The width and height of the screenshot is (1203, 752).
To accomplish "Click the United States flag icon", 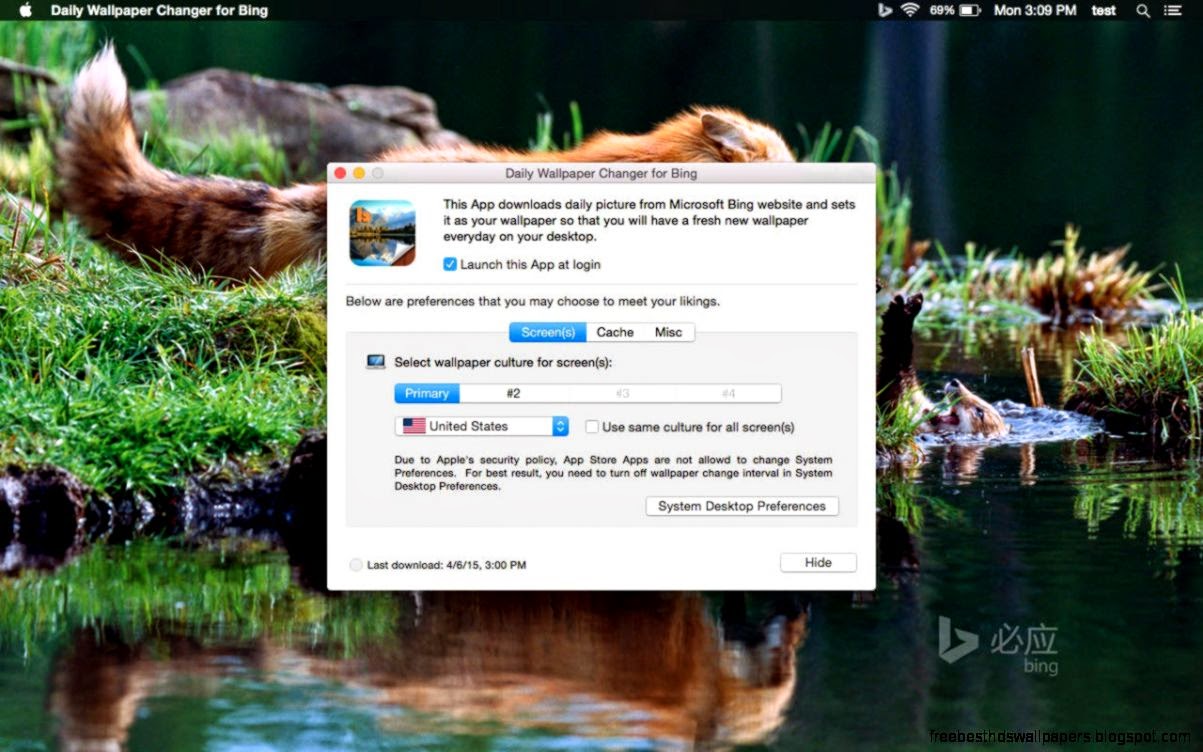I will tap(413, 426).
